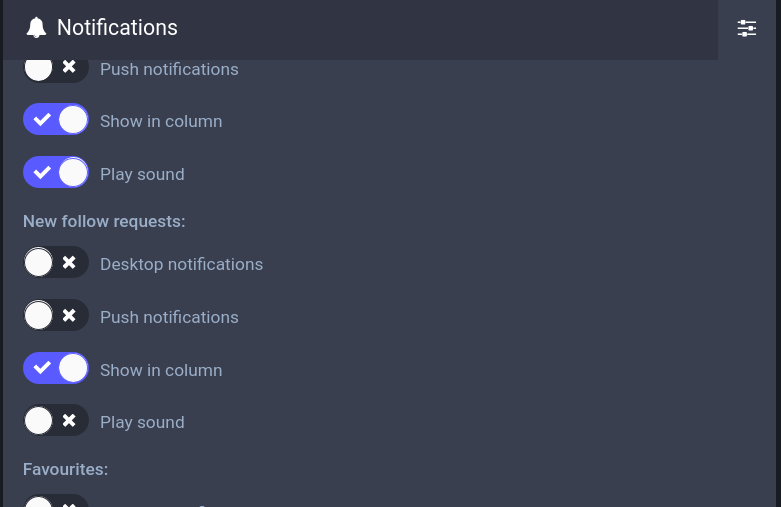Turn off Show in column for new follow requests
This screenshot has width=781, height=507.
(x=55, y=369)
